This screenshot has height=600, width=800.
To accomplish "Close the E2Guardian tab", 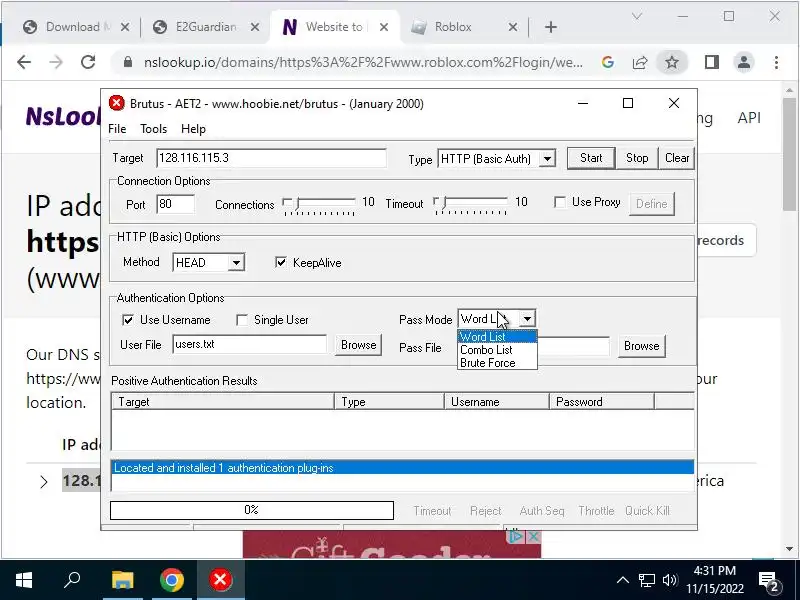I will [x=255, y=27].
